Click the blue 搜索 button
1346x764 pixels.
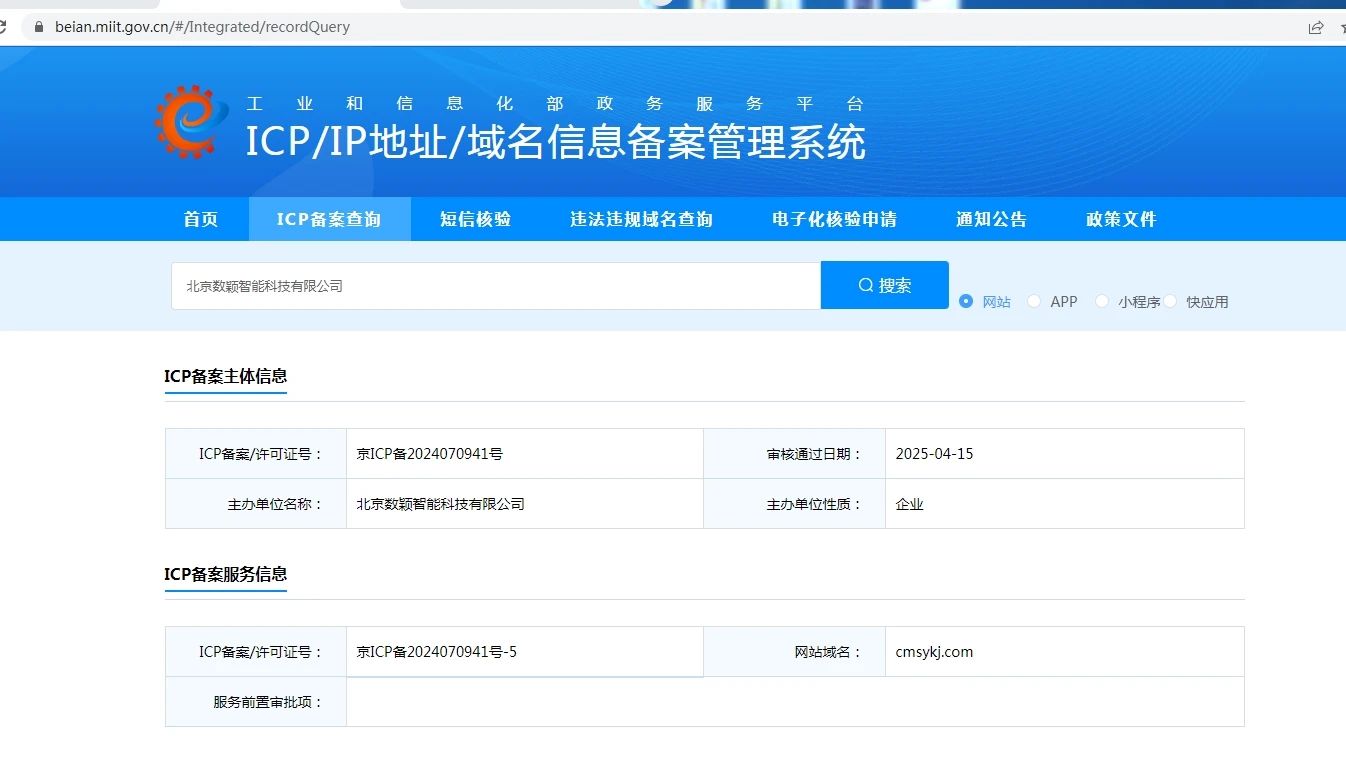(x=885, y=285)
